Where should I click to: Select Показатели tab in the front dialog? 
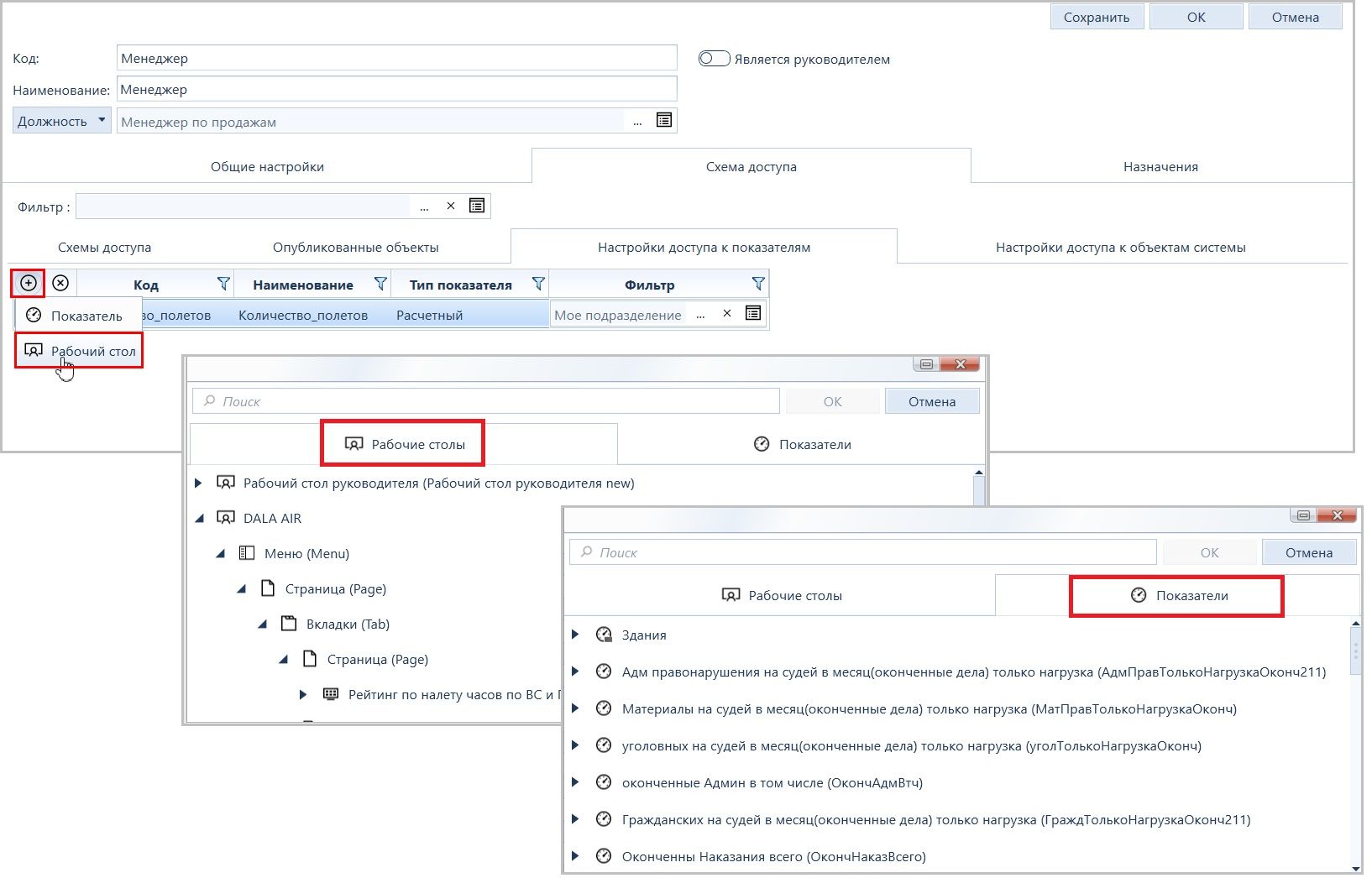1176,595
